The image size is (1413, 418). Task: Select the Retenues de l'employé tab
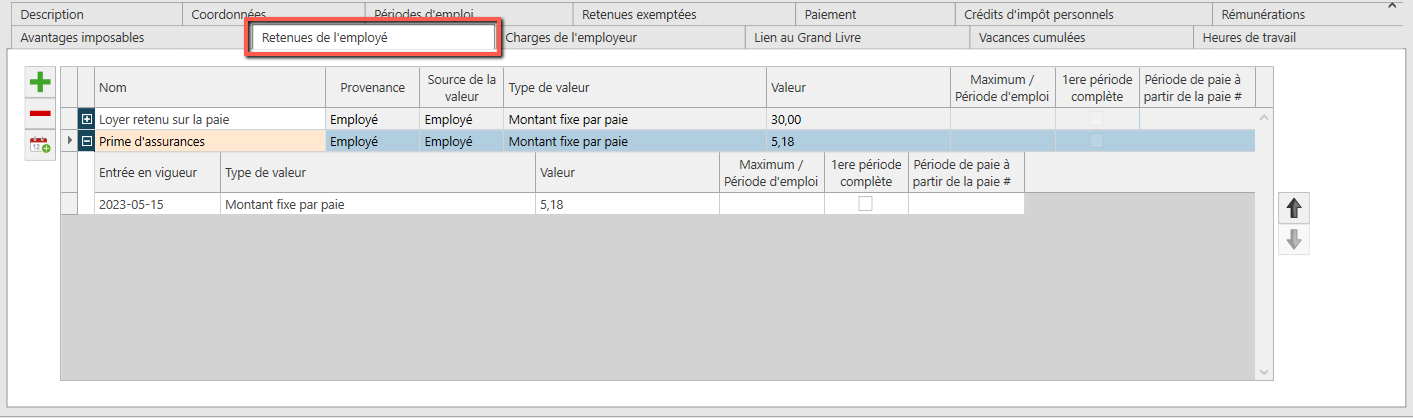(372, 38)
